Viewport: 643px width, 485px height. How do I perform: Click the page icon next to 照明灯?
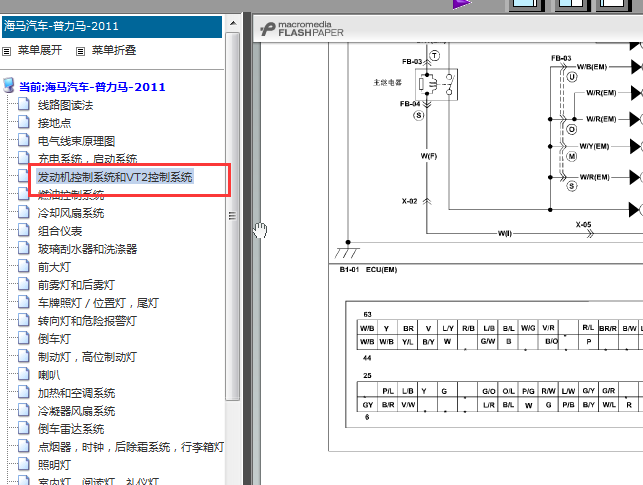(x=24, y=464)
